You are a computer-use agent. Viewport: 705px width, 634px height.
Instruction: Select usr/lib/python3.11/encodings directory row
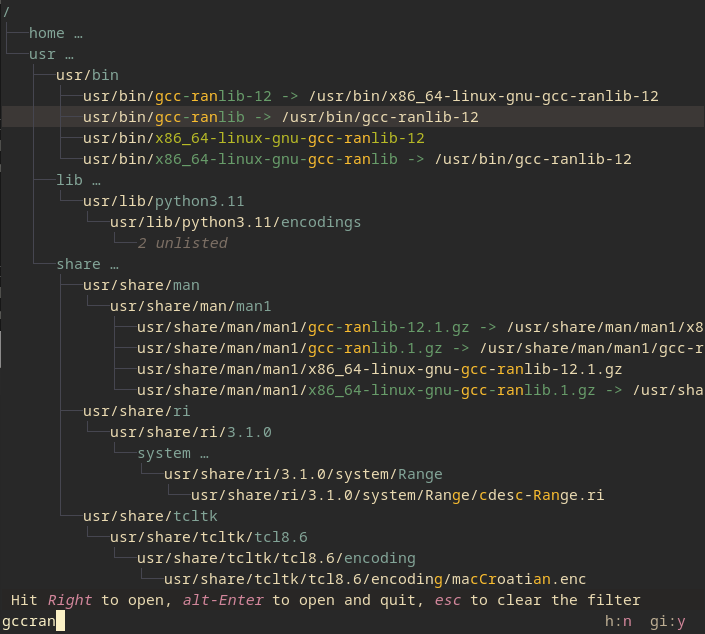coord(236,222)
